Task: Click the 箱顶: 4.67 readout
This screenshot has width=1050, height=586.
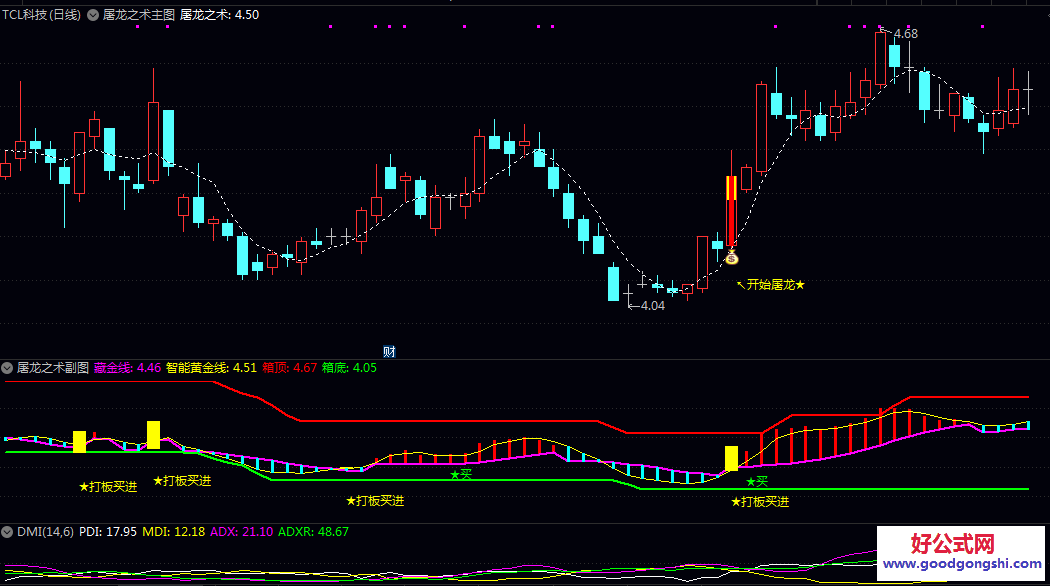Action: [289, 368]
